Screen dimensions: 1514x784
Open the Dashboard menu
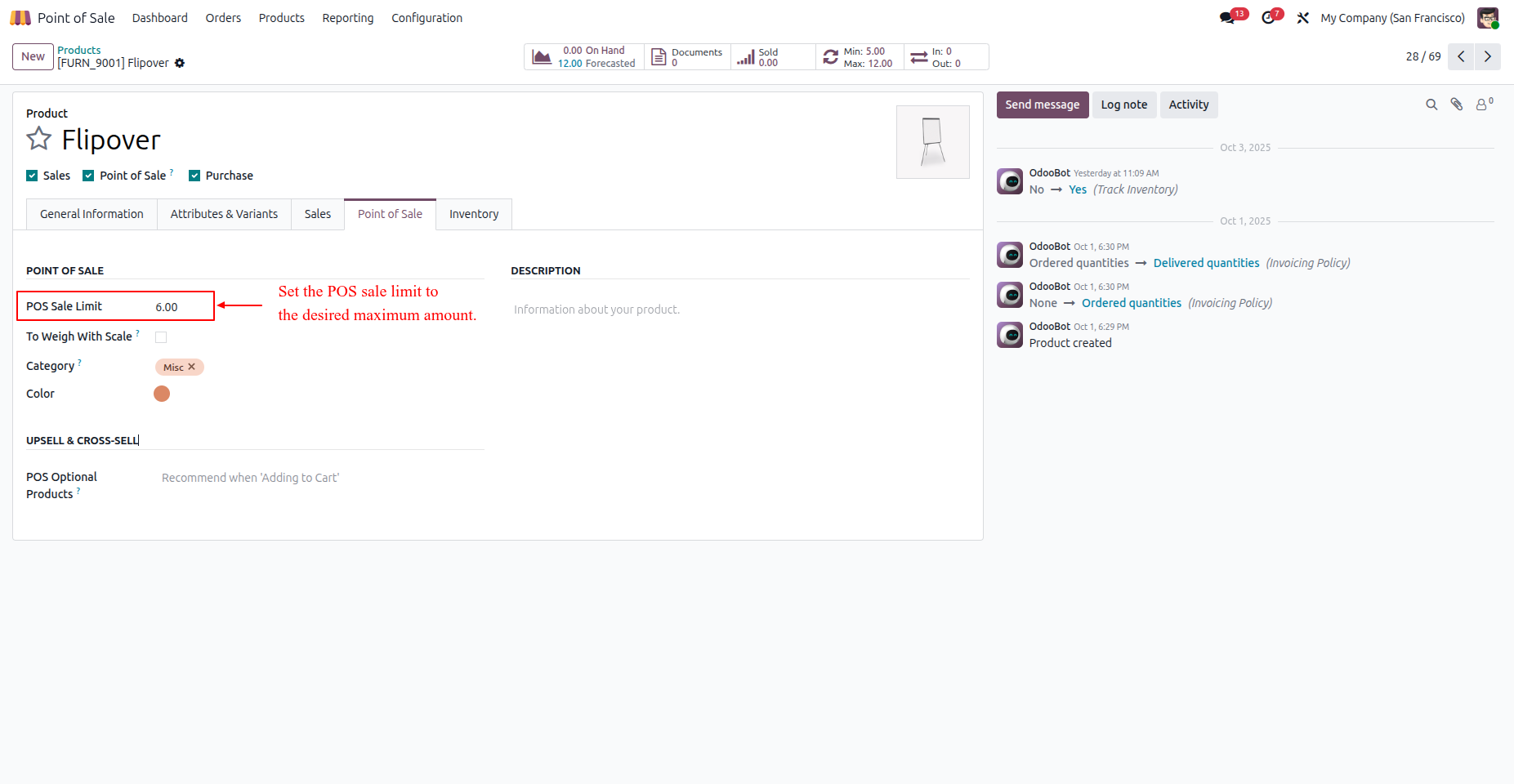pyautogui.click(x=160, y=18)
